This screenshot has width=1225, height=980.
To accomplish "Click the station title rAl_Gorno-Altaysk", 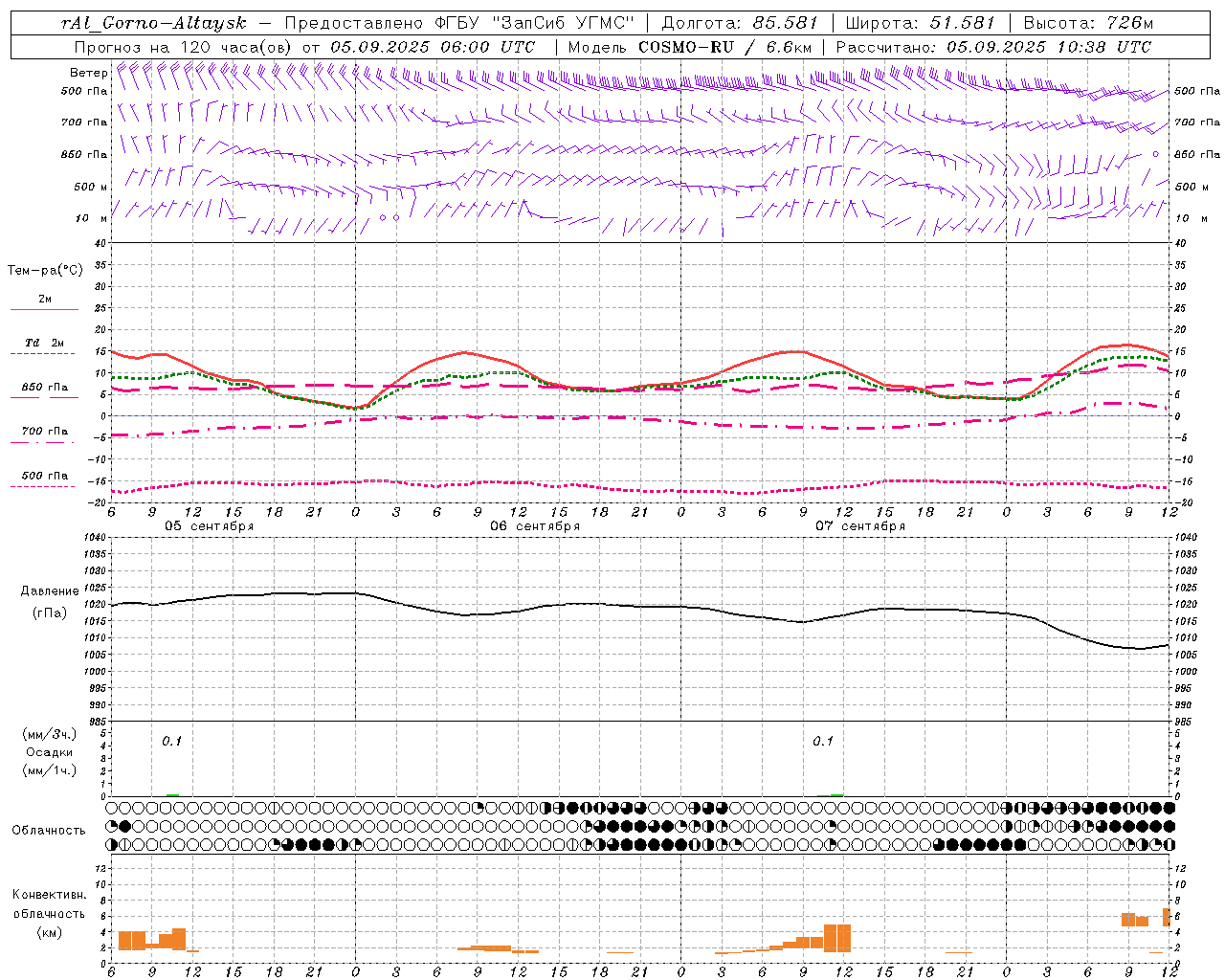I will coord(154,23).
